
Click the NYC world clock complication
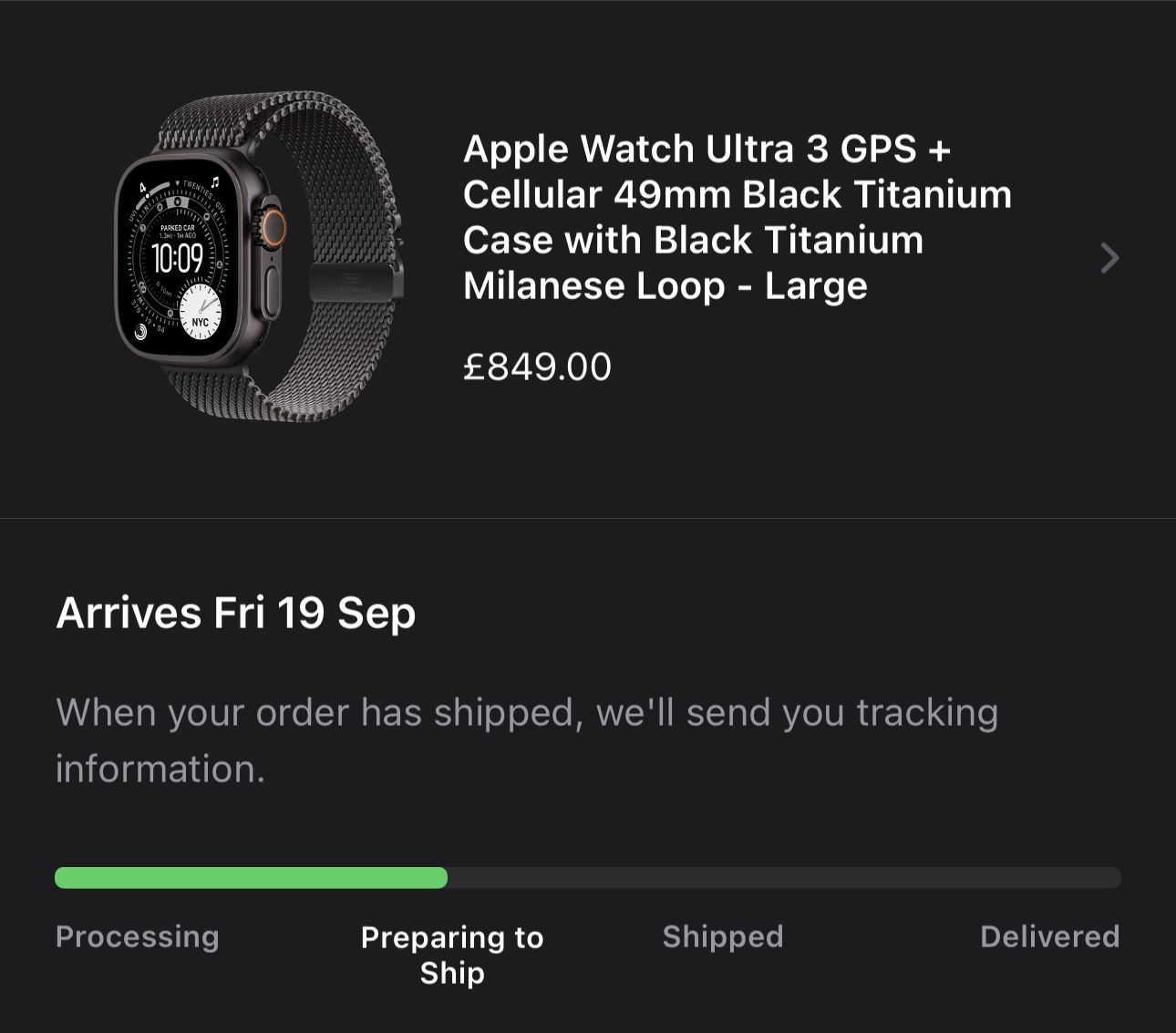pyautogui.click(x=200, y=313)
